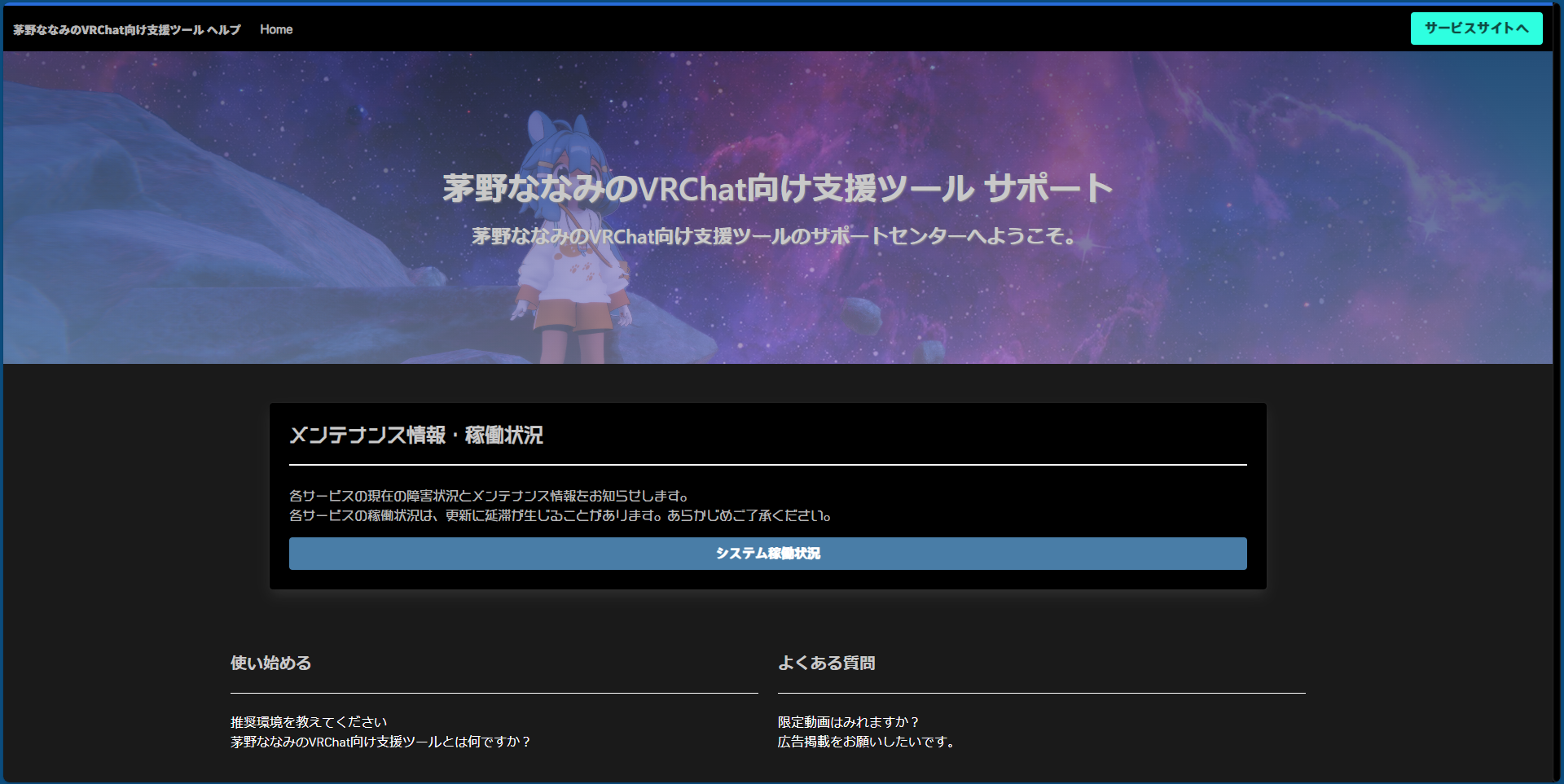The width and height of the screenshot is (1564, 784).
Task: Click the メンテナンス情報・稼働状況 card heading
Action: coord(416,436)
